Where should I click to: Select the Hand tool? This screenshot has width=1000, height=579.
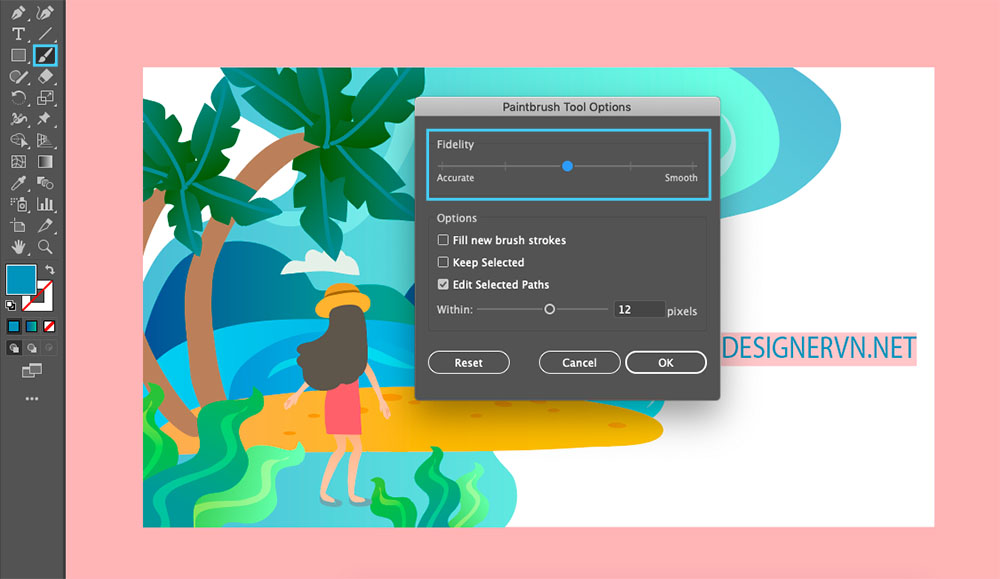coord(18,246)
